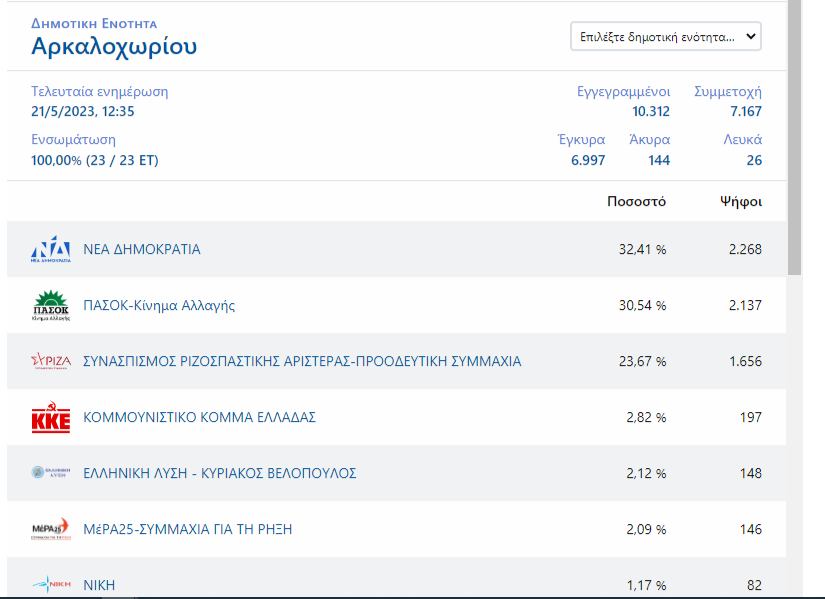This screenshot has width=825, height=599.
Task: Click the Ελληνική Λύση party emblem
Action: click(x=51, y=474)
